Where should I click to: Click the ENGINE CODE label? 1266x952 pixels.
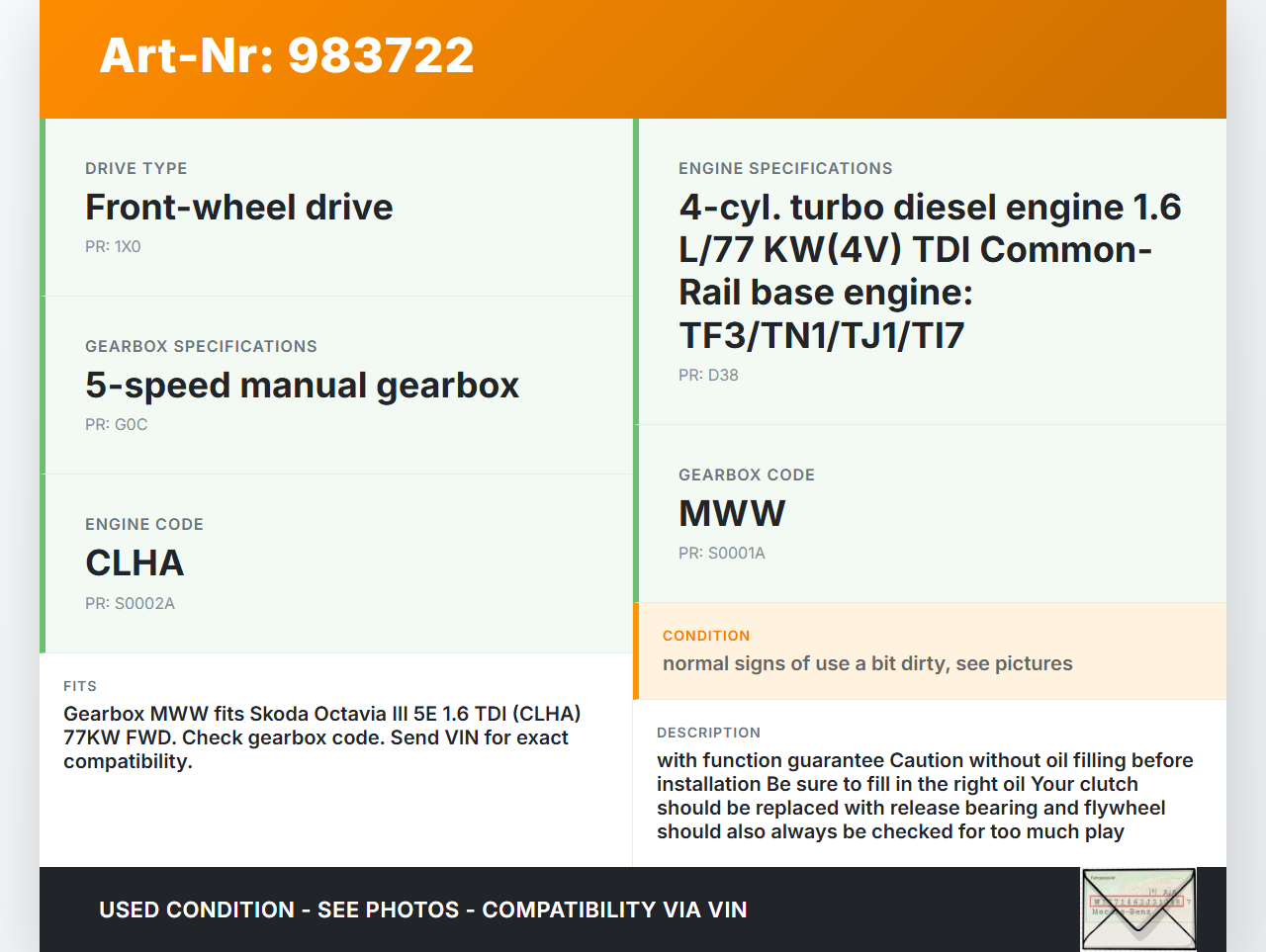[144, 525]
